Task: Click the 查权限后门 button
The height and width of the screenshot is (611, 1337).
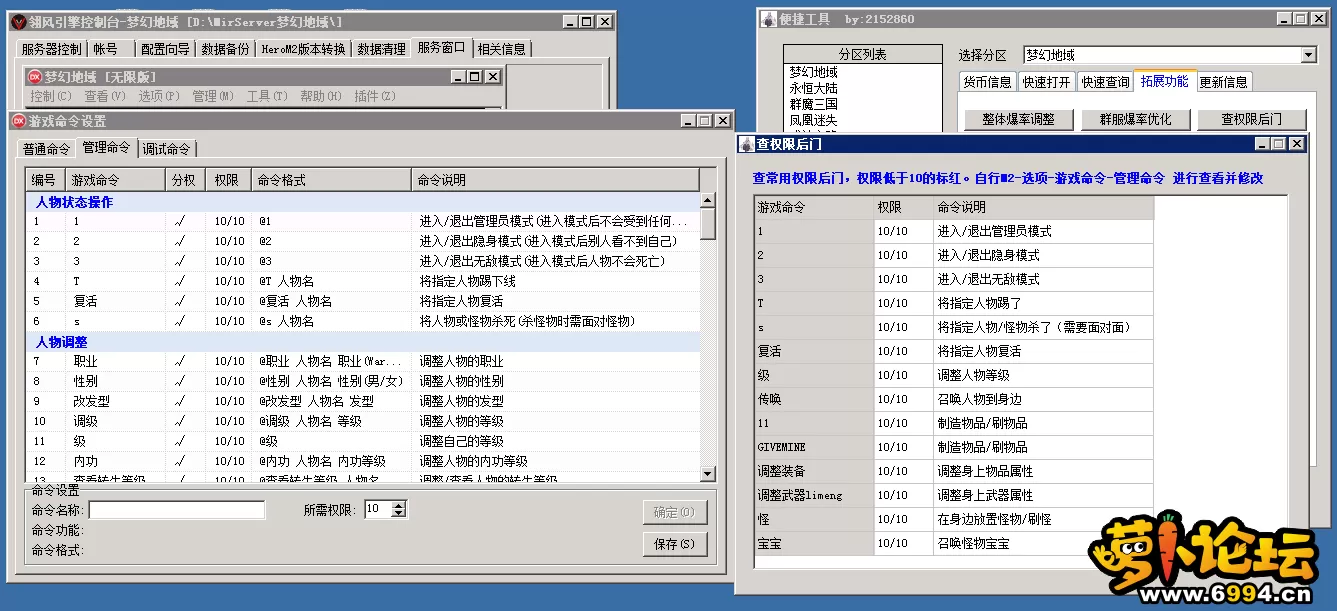Action: (x=1251, y=119)
